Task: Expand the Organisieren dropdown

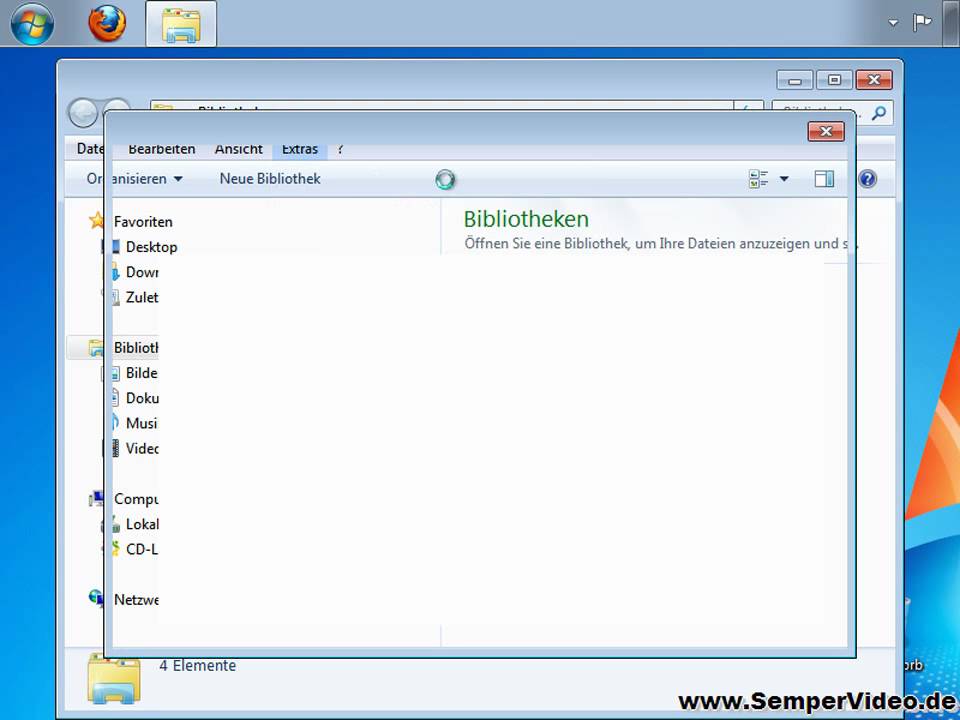Action: coord(135,179)
